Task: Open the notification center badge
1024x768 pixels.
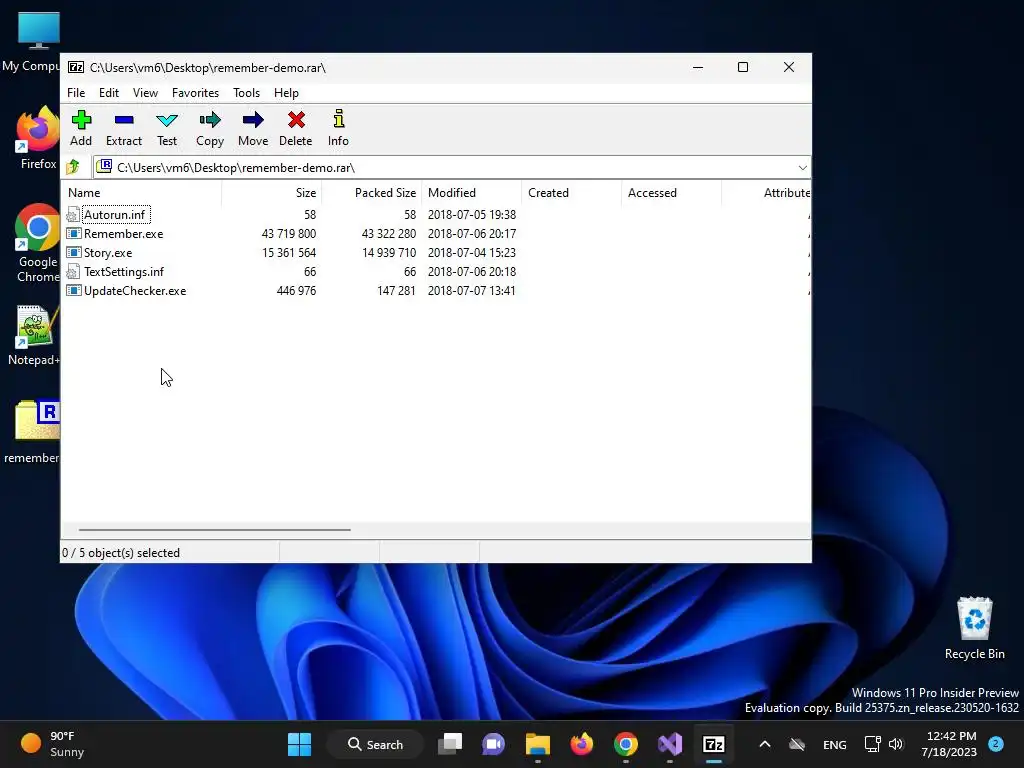Action: [x=996, y=744]
